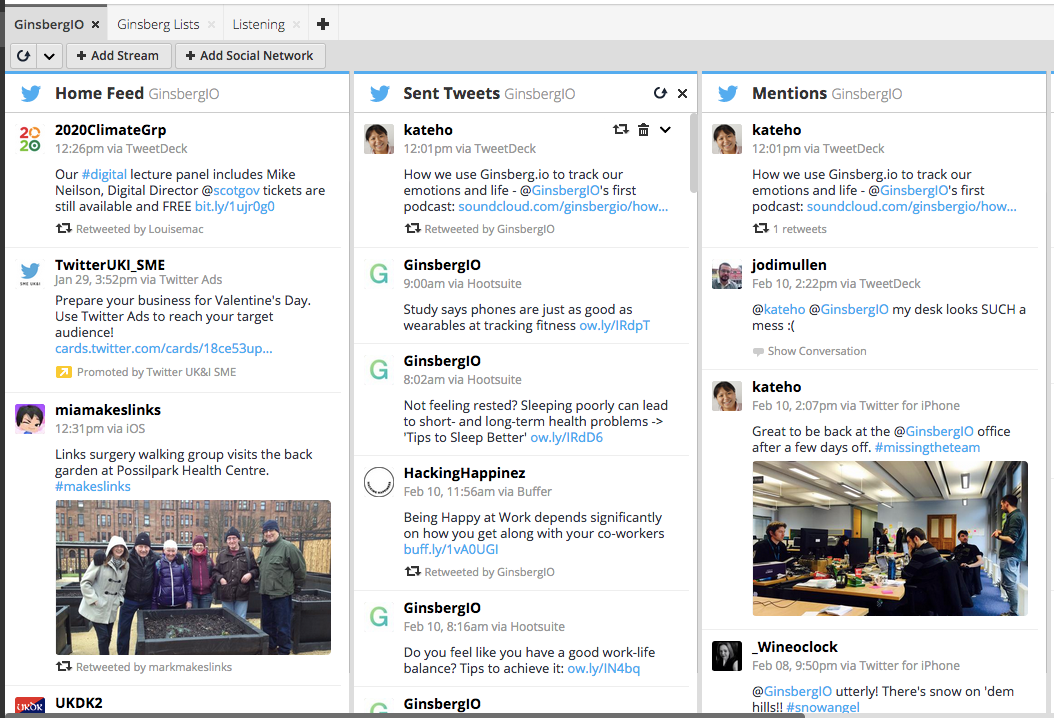
Task: Click the Add Social Network button
Action: coord(250,56)
